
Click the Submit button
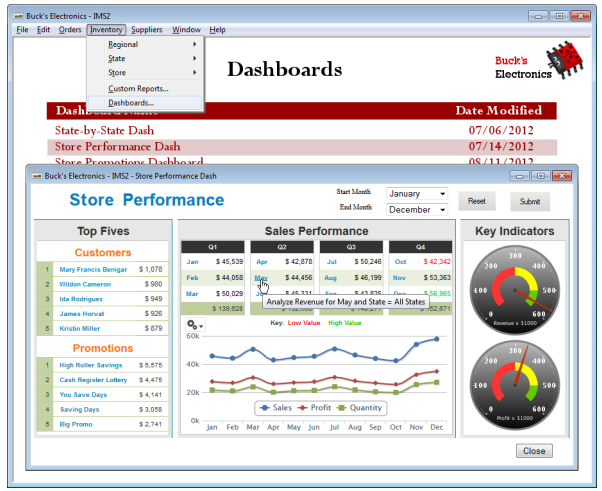tap(529, 201)
